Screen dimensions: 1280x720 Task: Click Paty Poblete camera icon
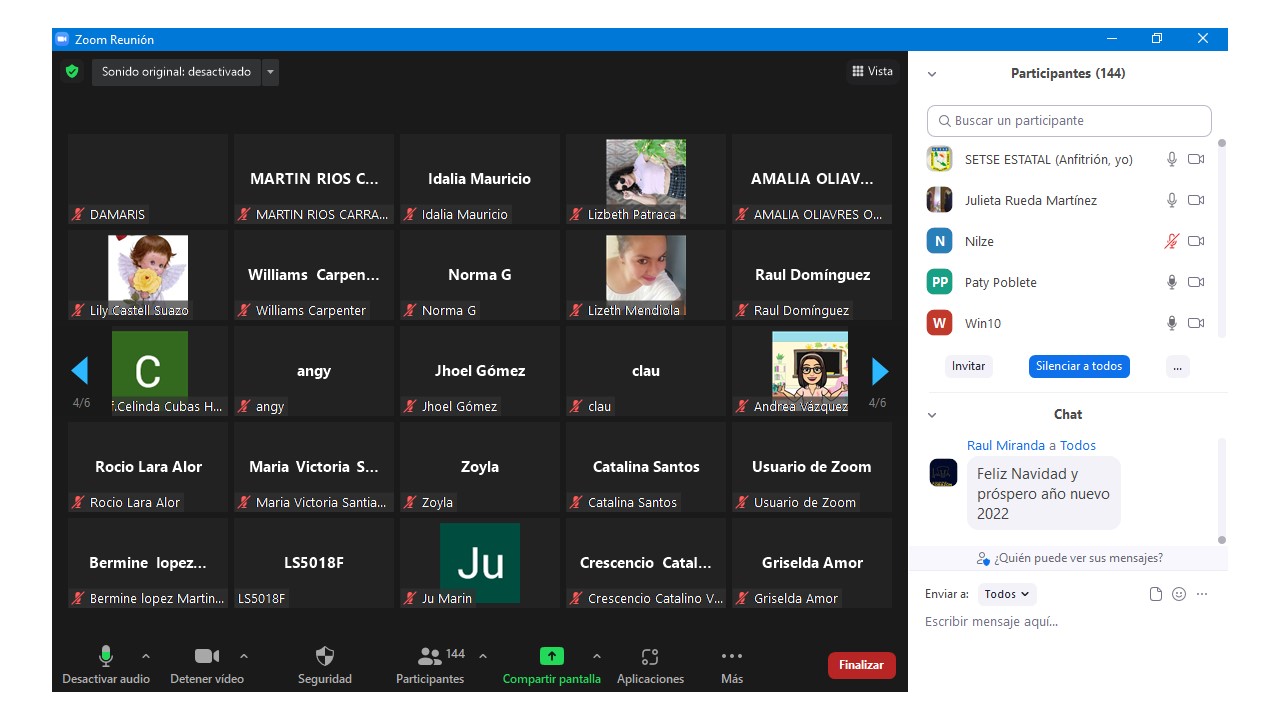[1196, 282]
